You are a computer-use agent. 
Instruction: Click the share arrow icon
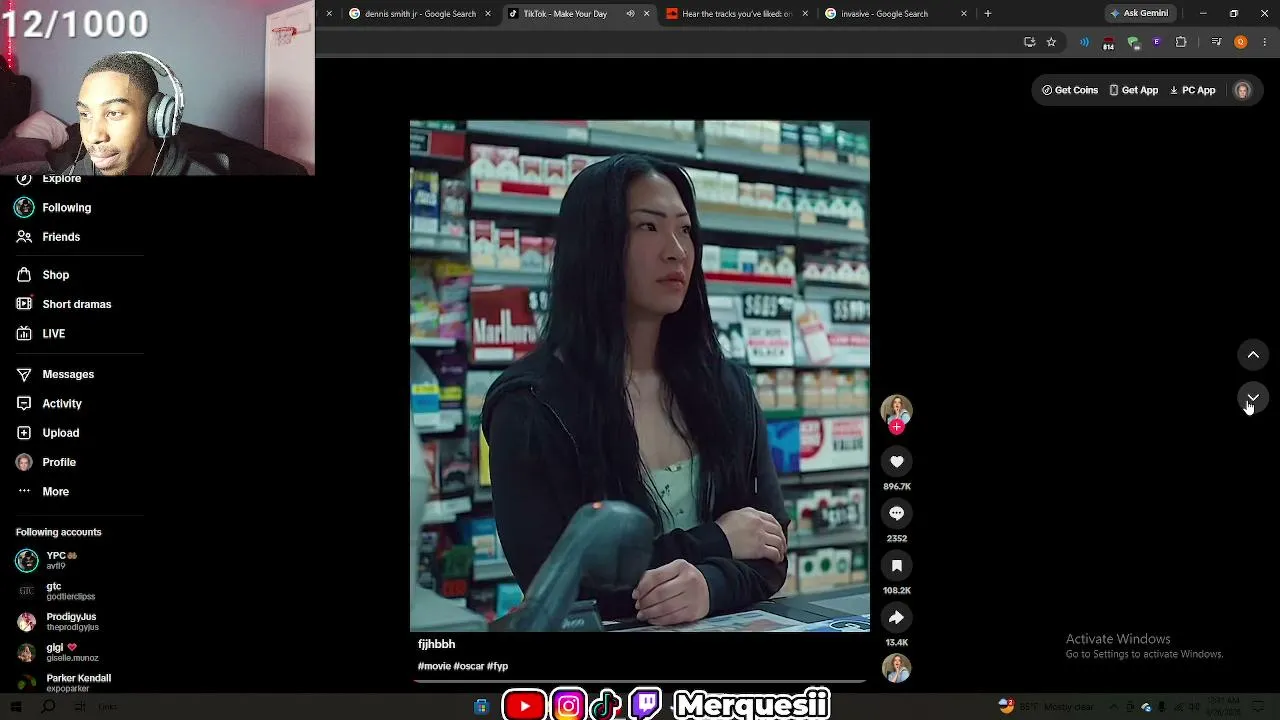896,617
